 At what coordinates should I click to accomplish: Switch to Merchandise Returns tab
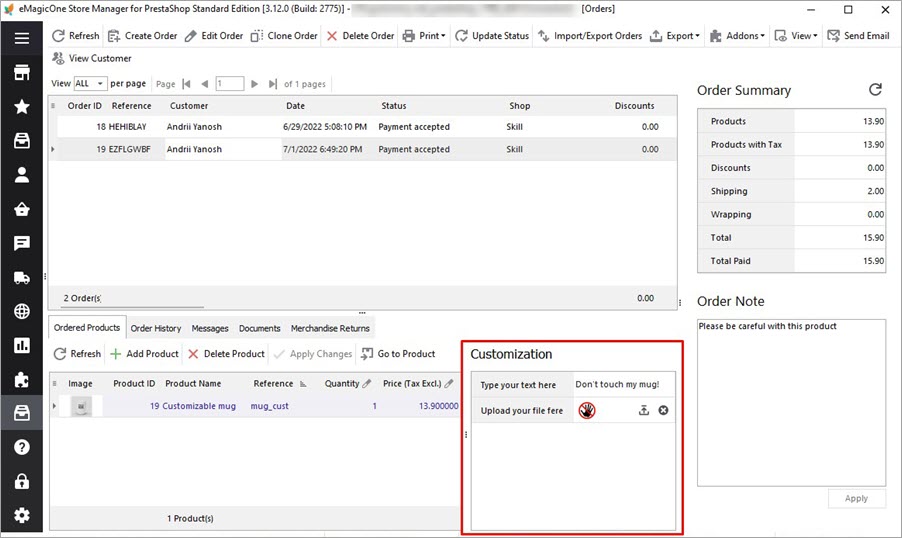click(330, 329)
